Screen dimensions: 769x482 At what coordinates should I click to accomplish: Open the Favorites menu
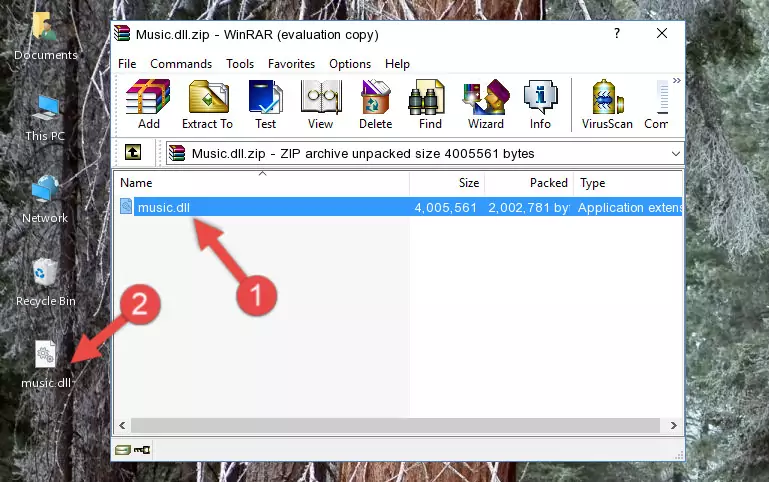(x=291, y=64)
